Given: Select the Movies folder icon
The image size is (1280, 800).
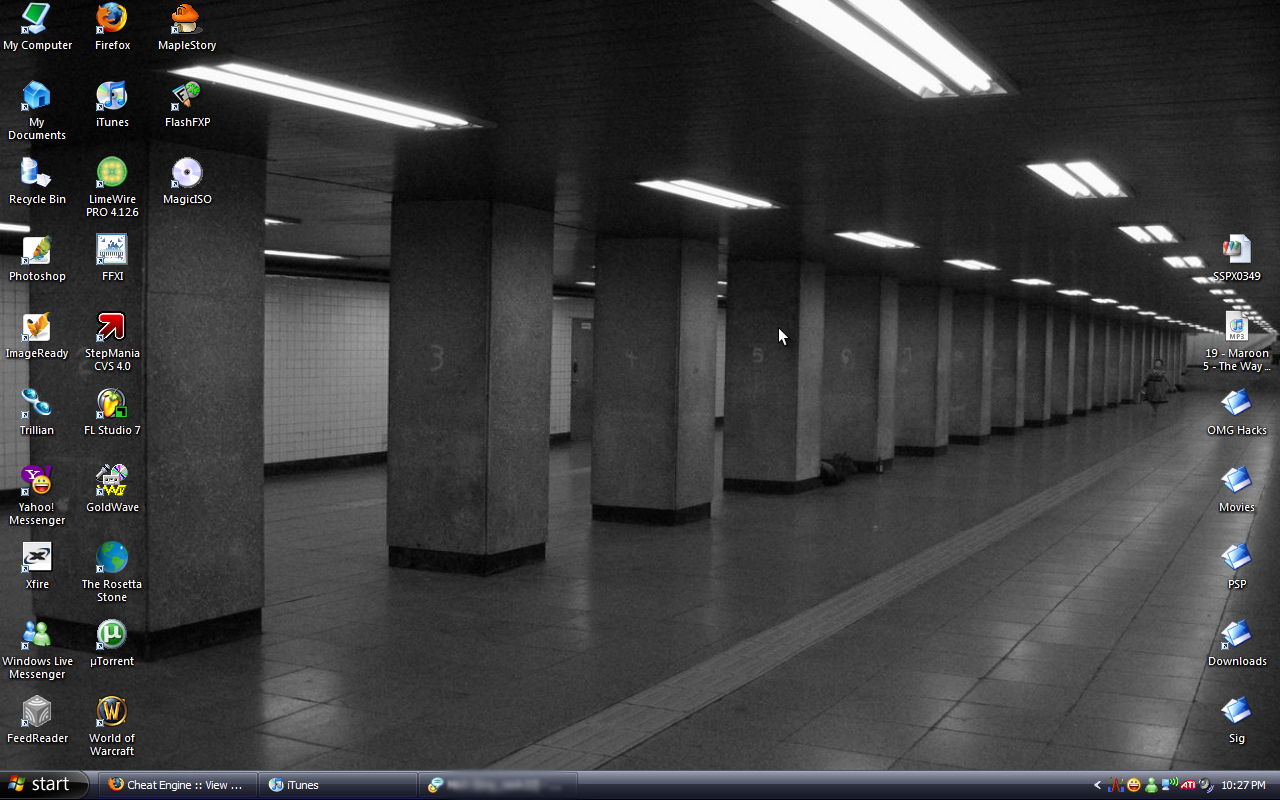Looking at the screenshot, I should (x=1237, y=489).
